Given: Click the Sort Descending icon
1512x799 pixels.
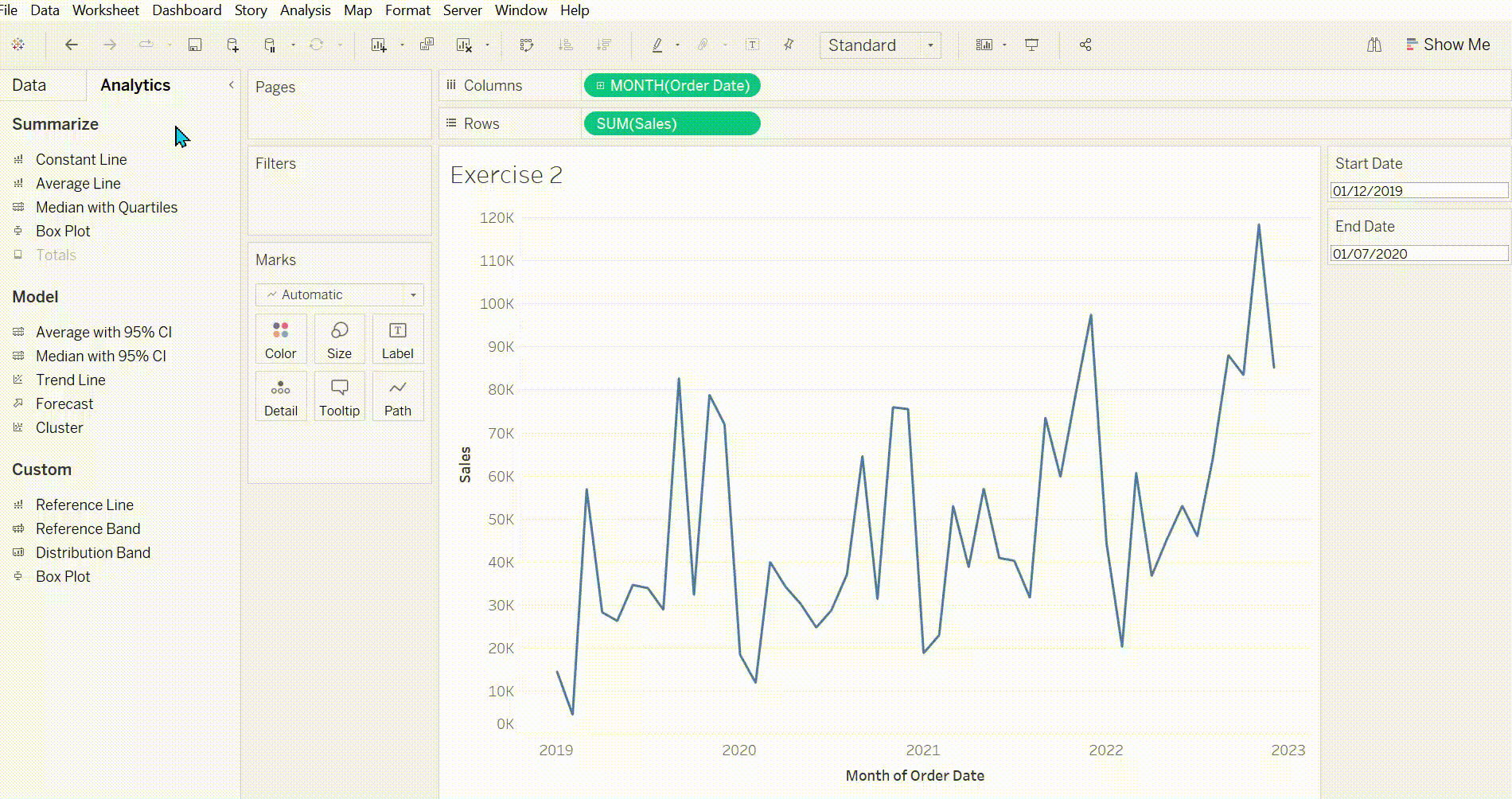Looking at the screenshot, I should [604, 45].
